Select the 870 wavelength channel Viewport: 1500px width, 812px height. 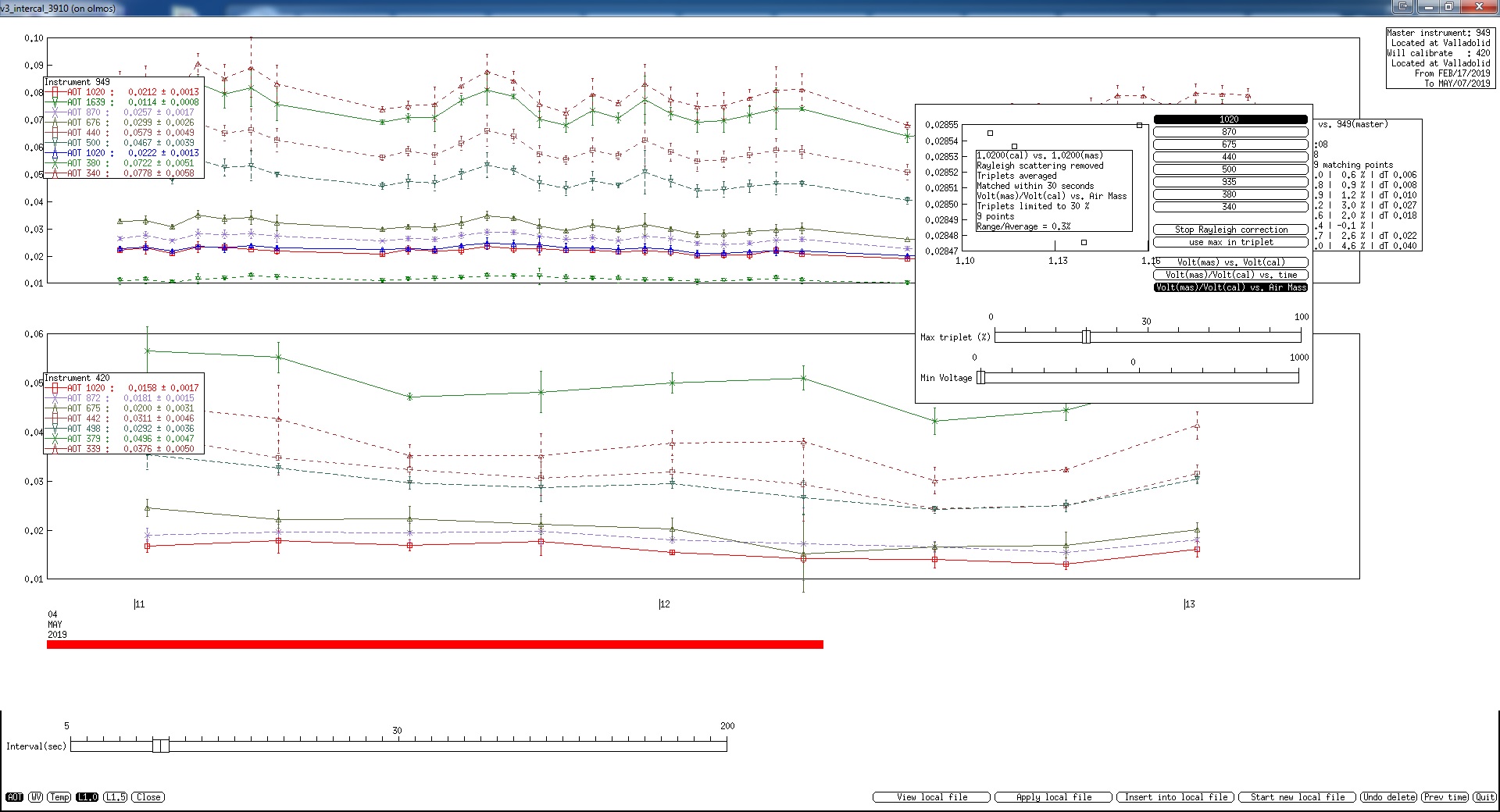[1230, 132]
